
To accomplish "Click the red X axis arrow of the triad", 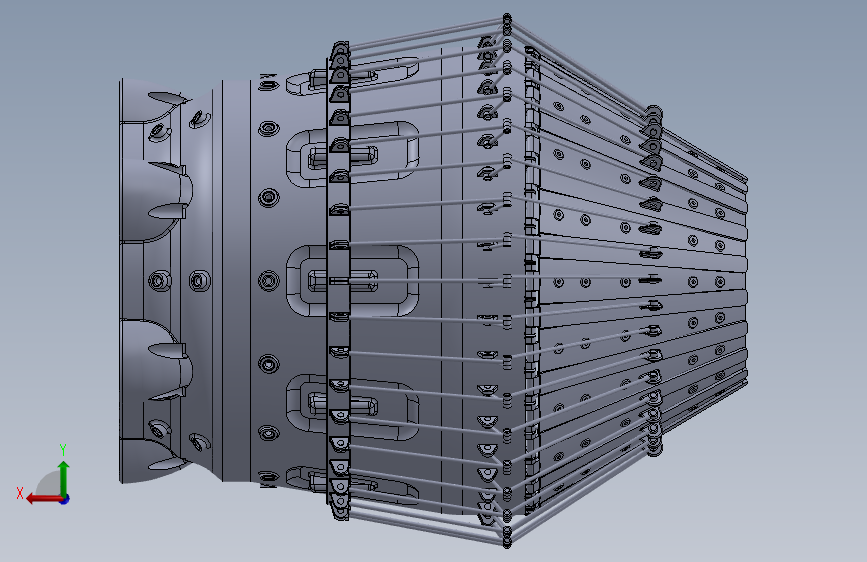I will 44,499.
